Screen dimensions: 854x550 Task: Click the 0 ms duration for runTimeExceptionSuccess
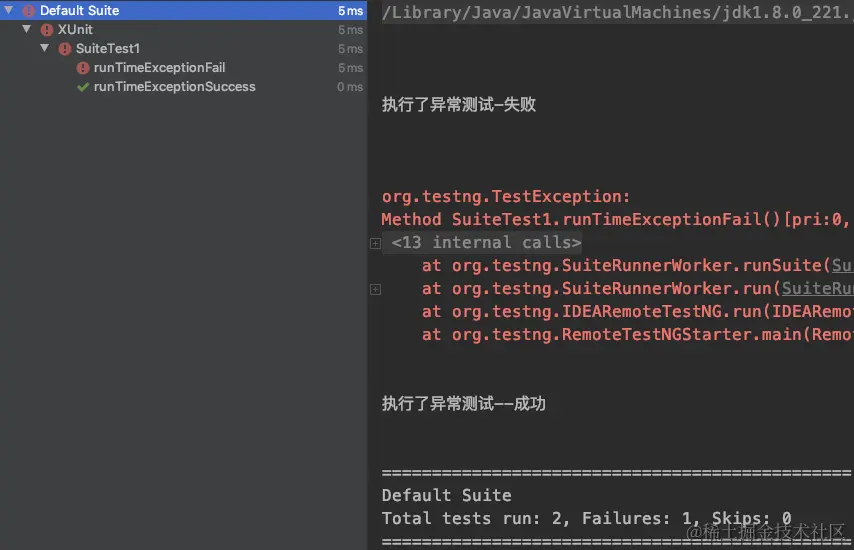pos(350,87)
